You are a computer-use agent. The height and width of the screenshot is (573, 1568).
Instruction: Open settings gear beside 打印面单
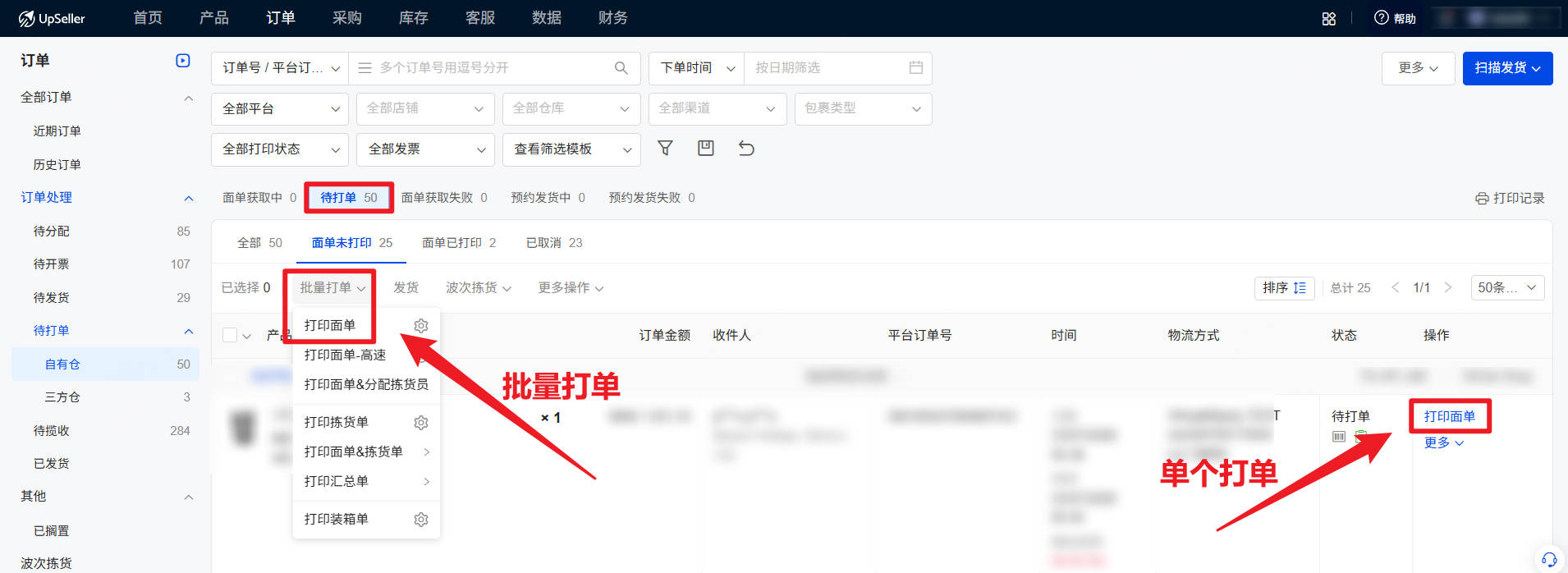(421, 326)
